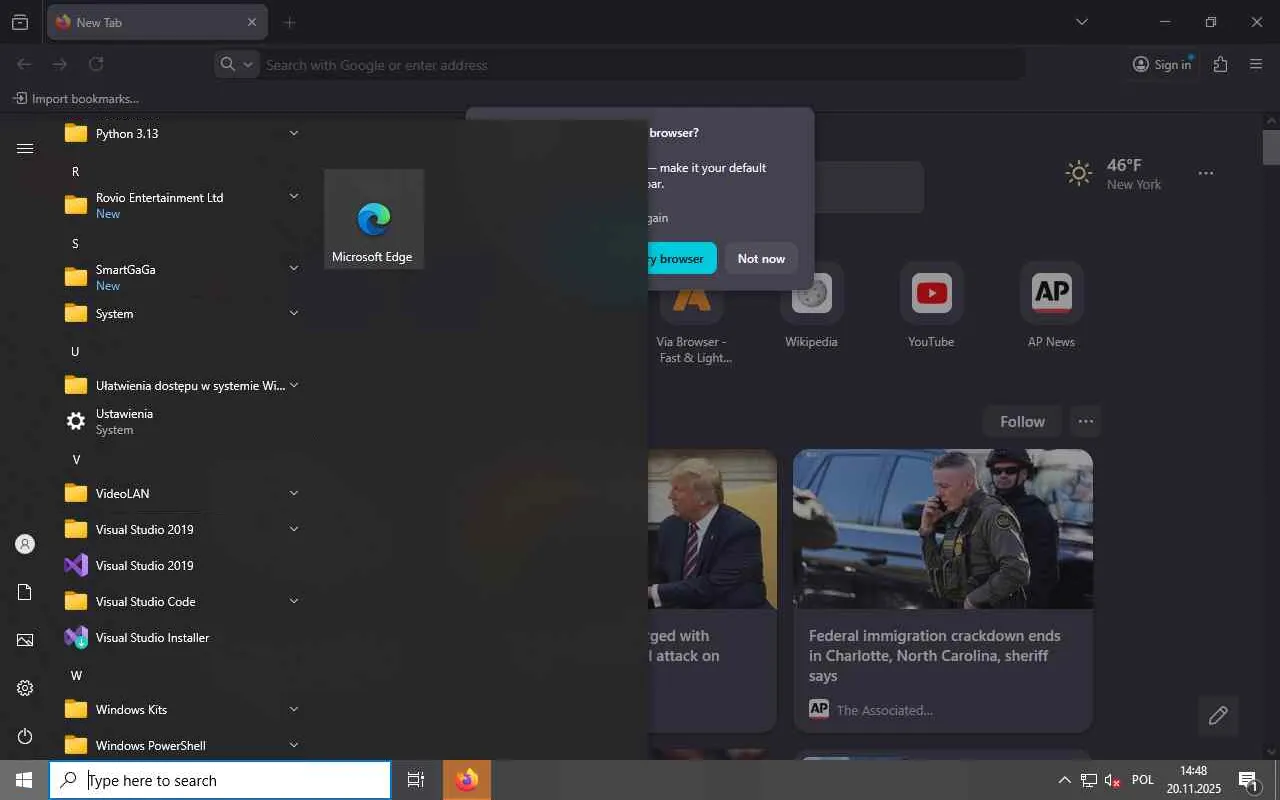1280x800 pixels.
Task: Open more options next to Follow
Action: [1086, 422]
